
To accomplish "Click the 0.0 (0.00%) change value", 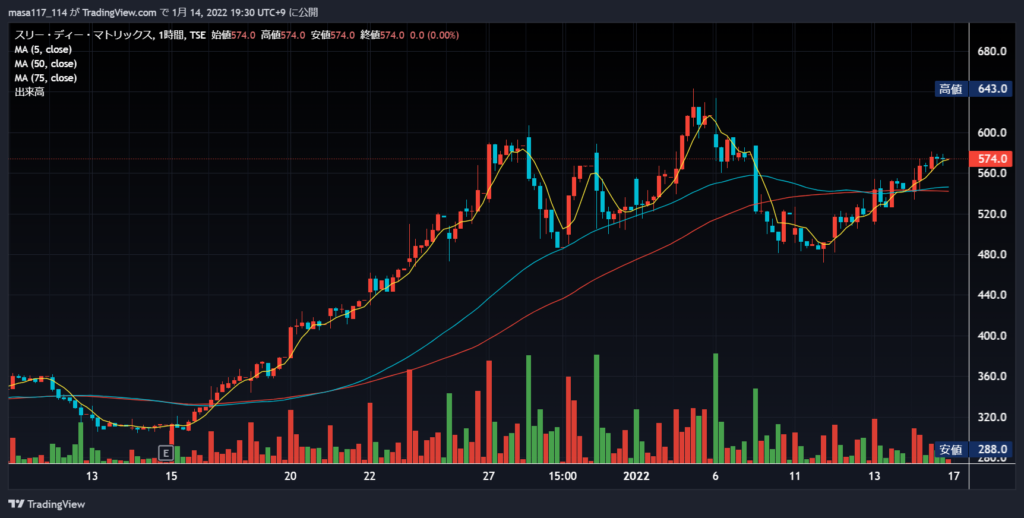I will coord(434,35).
